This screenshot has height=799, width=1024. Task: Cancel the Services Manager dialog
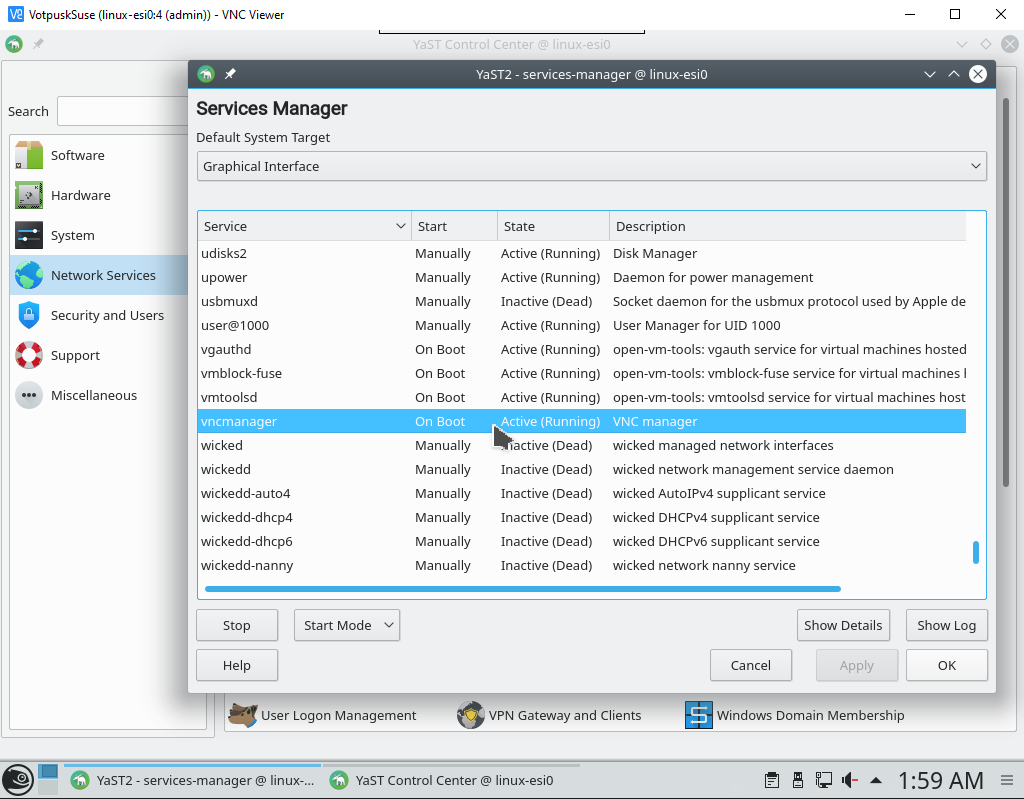click(751, 665)
